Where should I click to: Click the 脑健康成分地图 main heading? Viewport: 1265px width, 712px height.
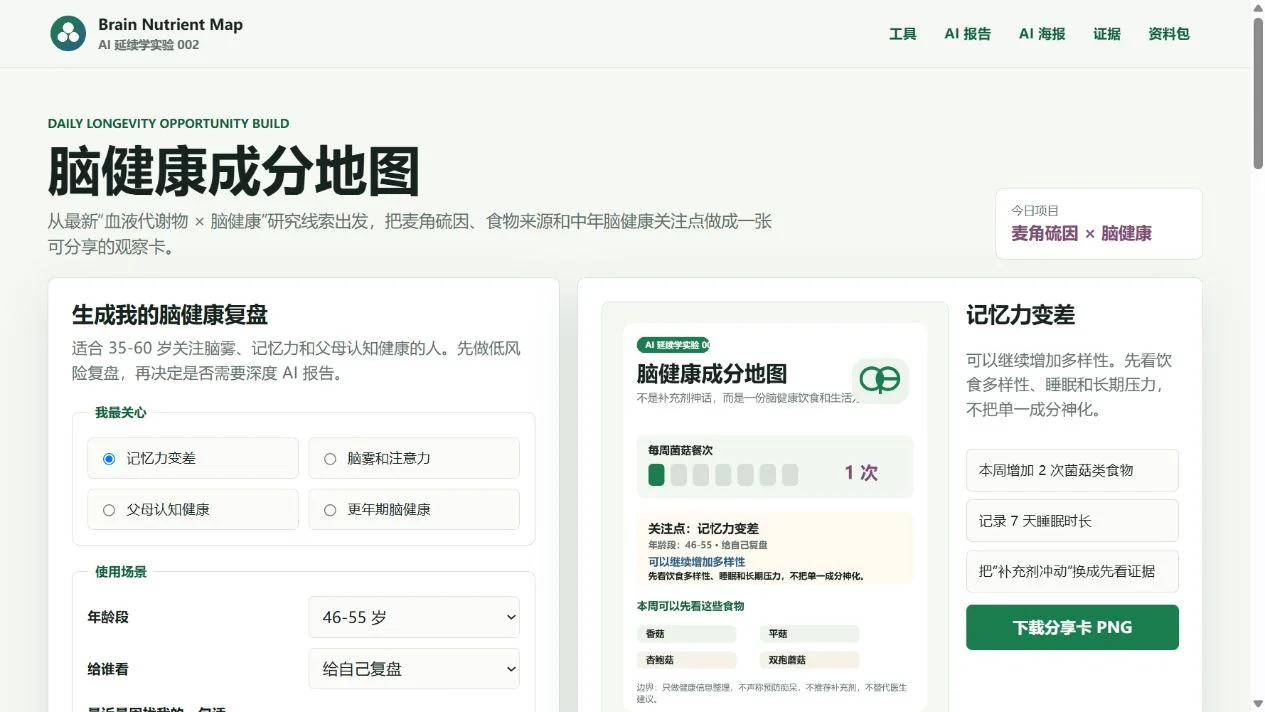[x=233, y=172]
